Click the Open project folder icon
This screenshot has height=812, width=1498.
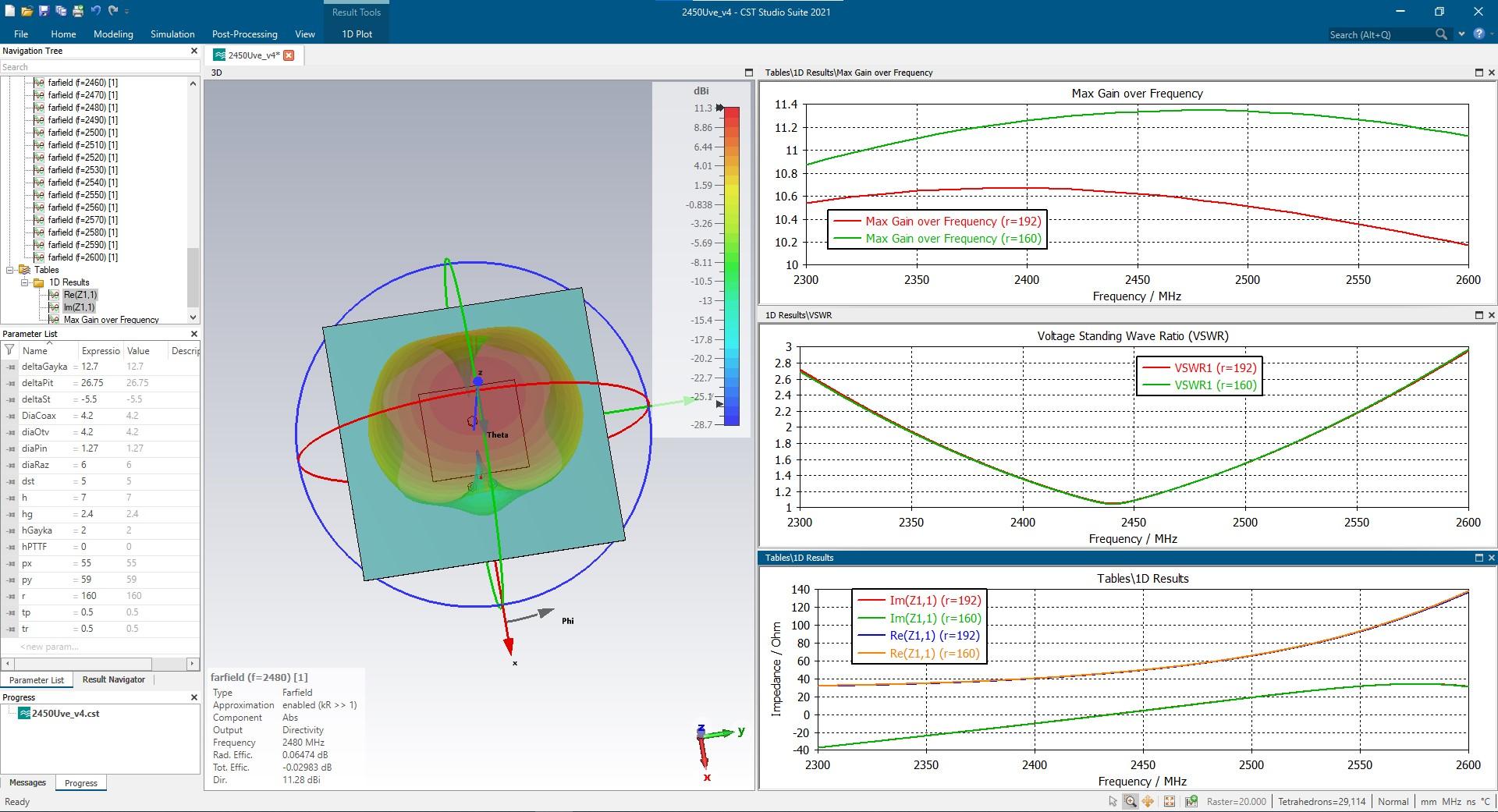(27, 11)
